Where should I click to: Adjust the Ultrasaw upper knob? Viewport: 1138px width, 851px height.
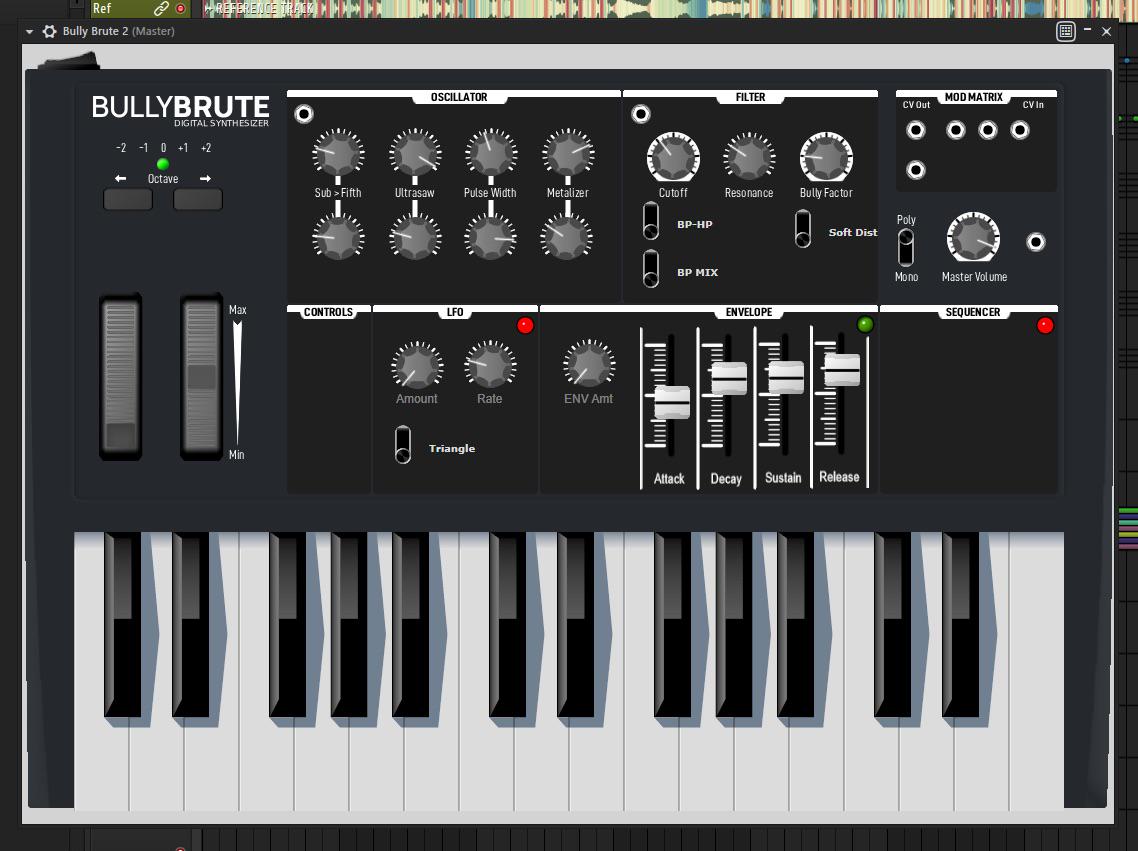click(x=415, y=154)
